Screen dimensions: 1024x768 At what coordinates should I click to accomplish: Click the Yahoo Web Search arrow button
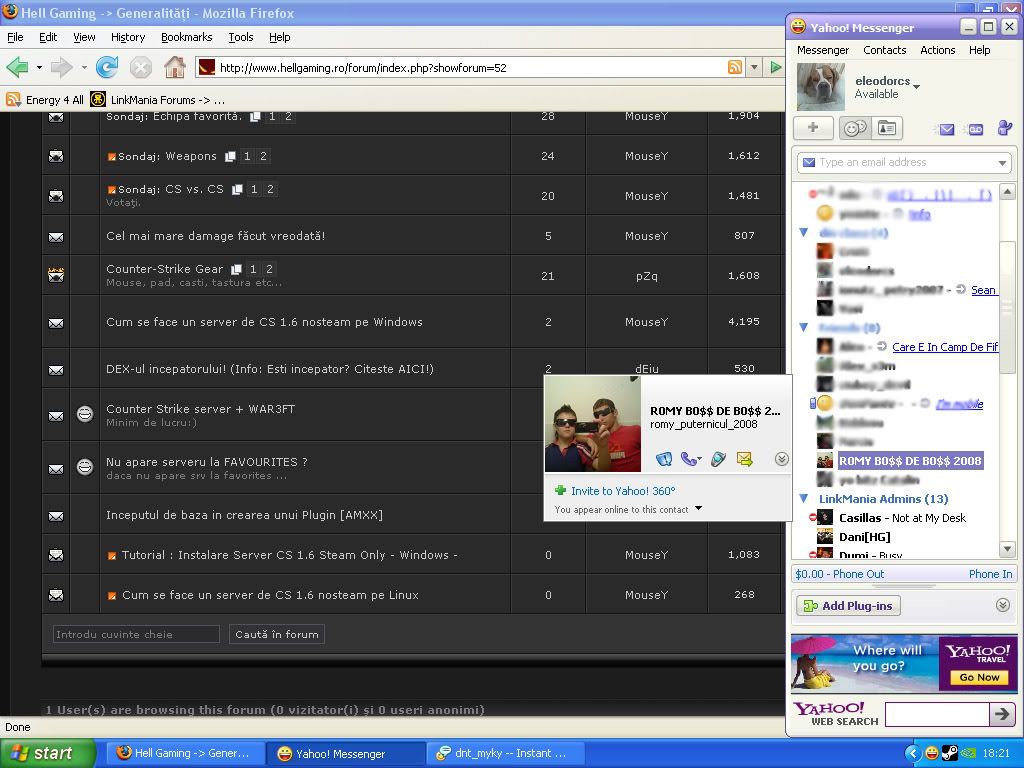point(1002,714)
